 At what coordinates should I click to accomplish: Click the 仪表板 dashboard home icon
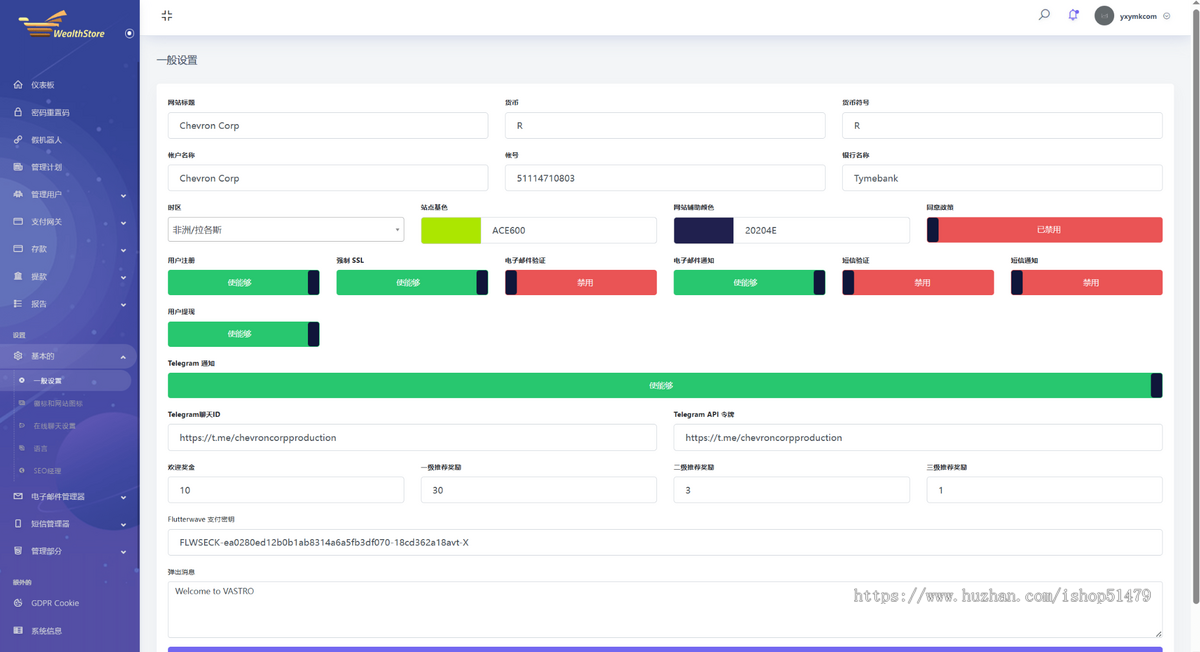tap(18, 85)
